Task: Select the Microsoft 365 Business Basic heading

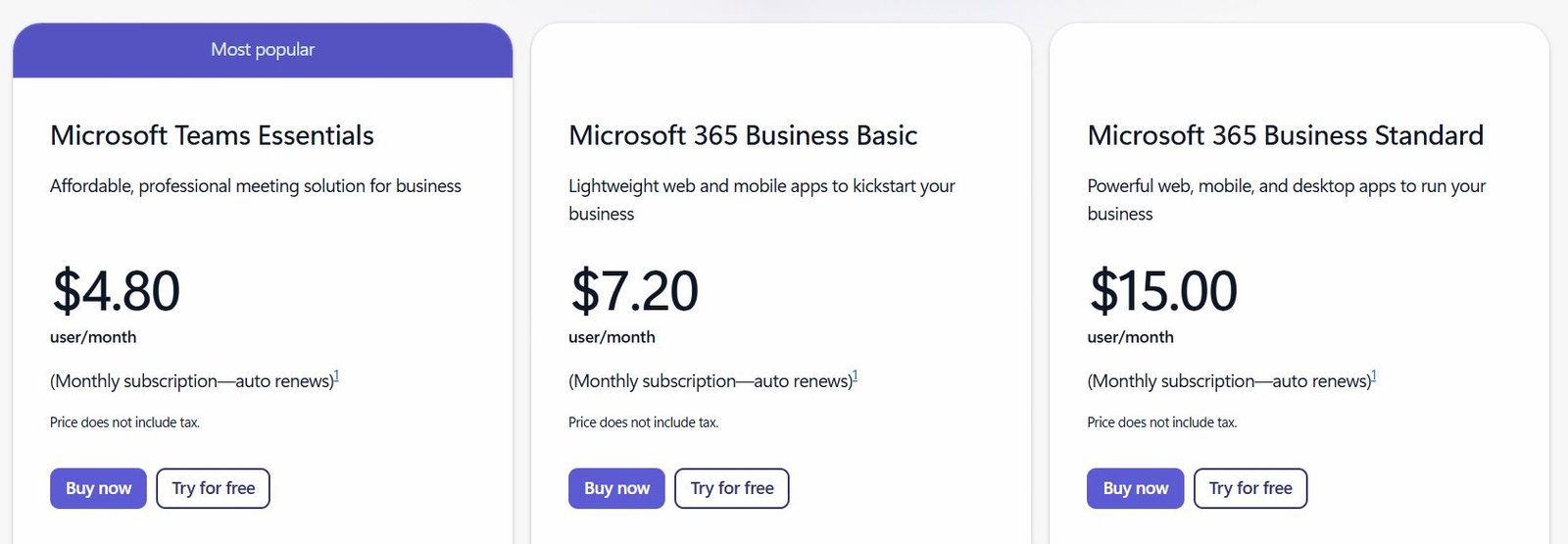Action: [743, 135]
